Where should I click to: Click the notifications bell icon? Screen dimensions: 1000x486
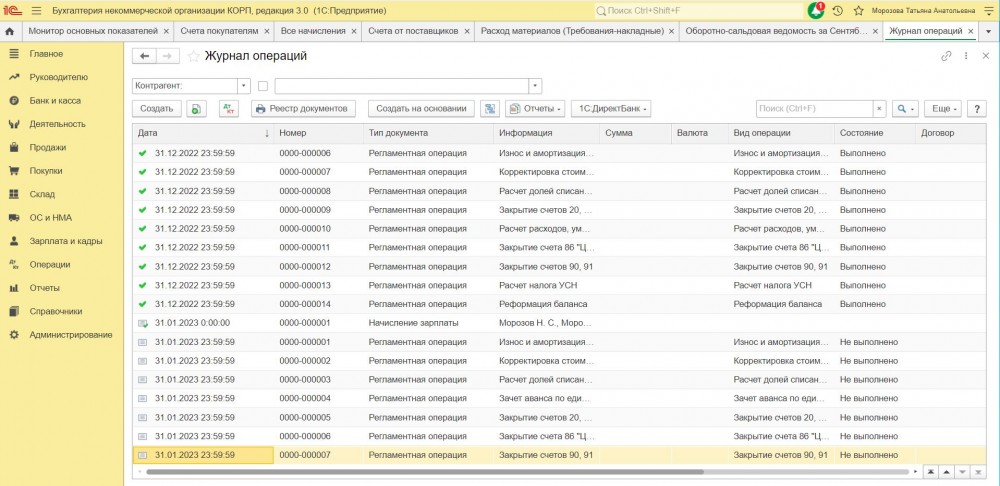pyautogui.click(x=816, y=10)
